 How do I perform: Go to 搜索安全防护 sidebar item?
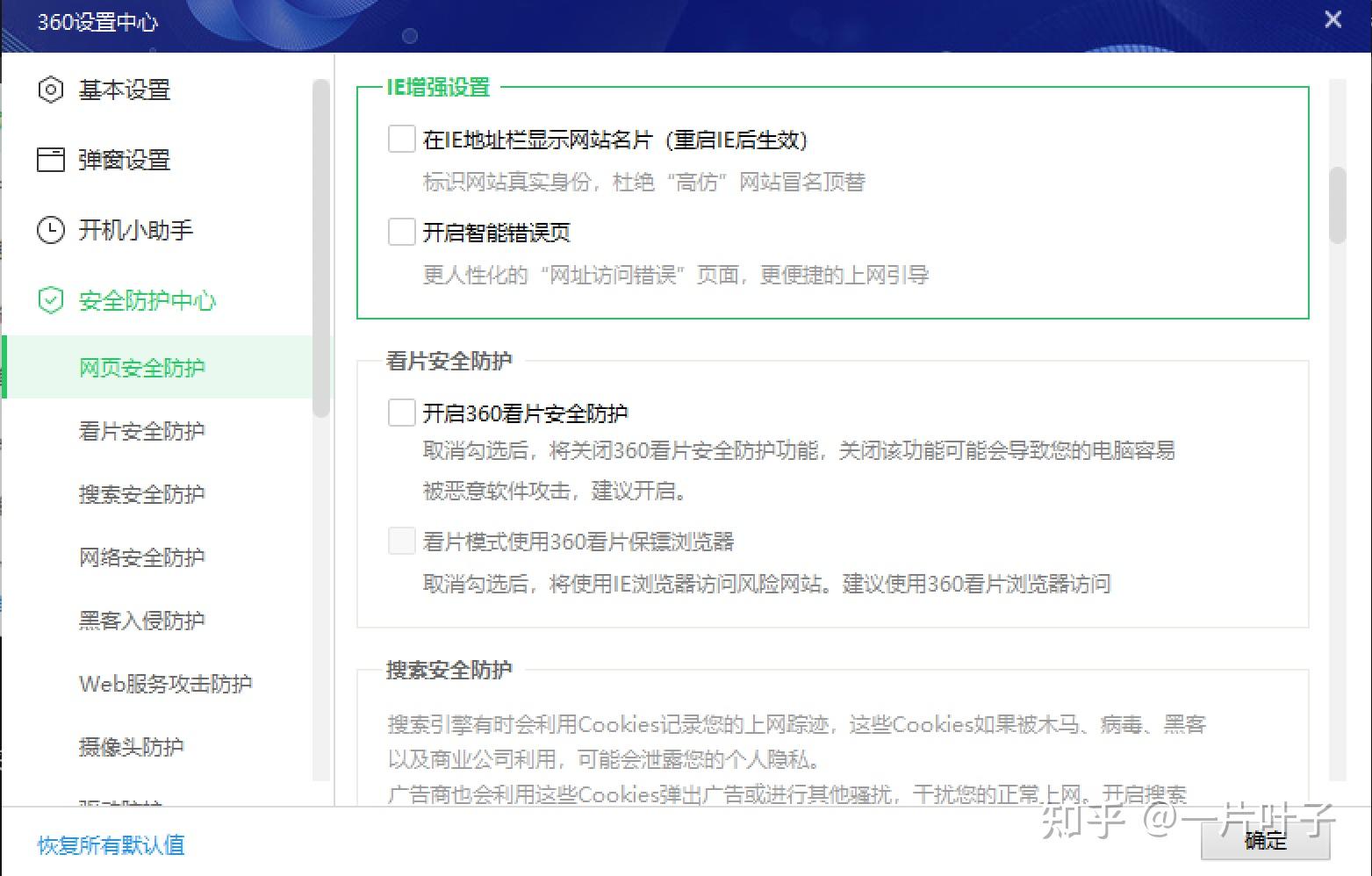coord(141,493)
